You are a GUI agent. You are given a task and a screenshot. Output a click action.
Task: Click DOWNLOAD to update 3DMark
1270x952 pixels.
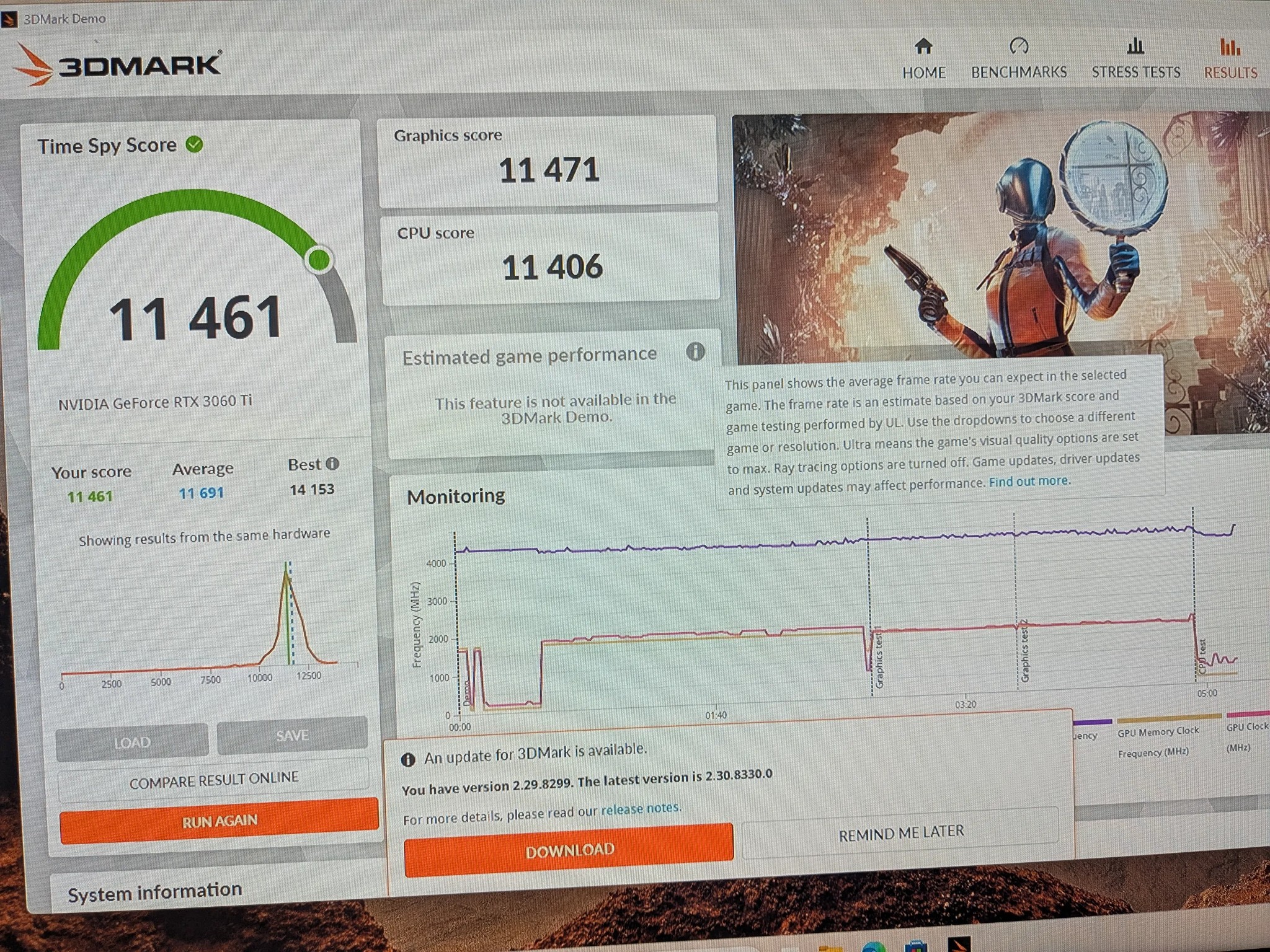(569, 850)
